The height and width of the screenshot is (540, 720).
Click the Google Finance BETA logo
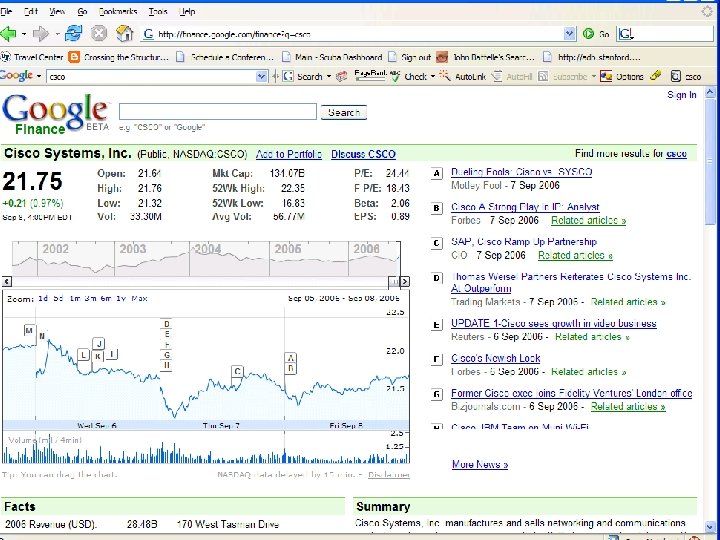point(56,114)
